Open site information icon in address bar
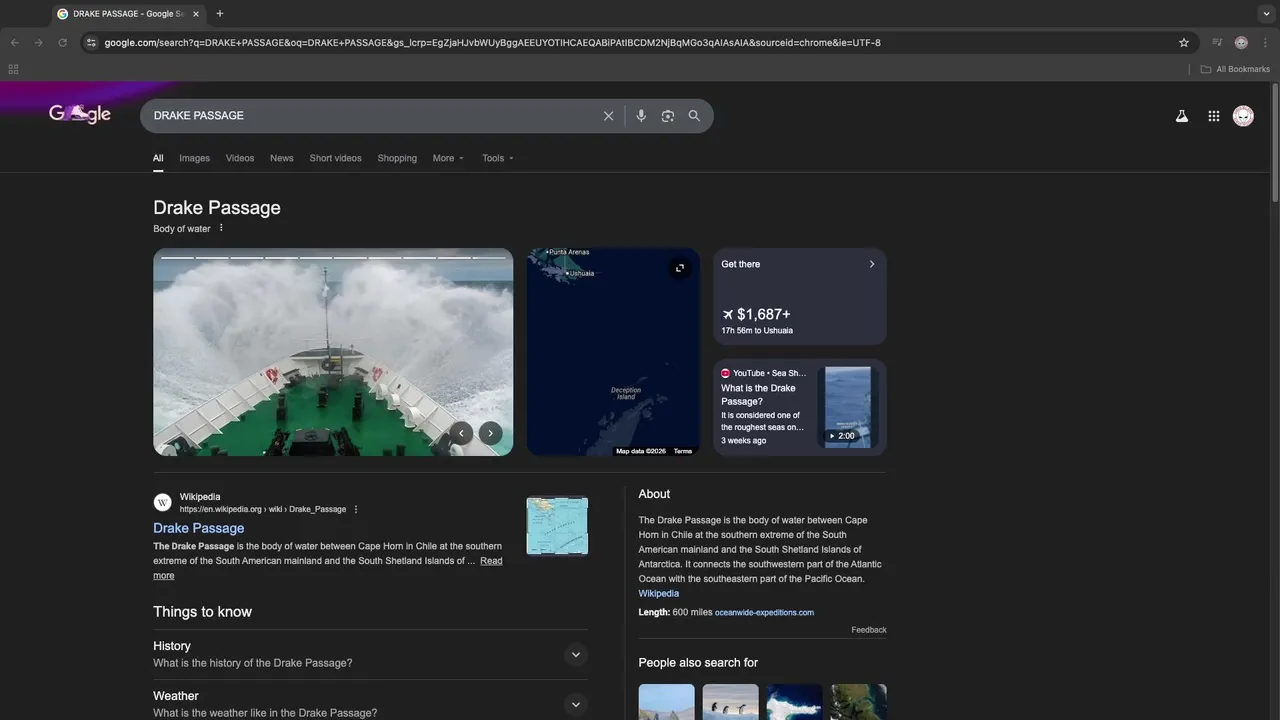 [91, 43]
